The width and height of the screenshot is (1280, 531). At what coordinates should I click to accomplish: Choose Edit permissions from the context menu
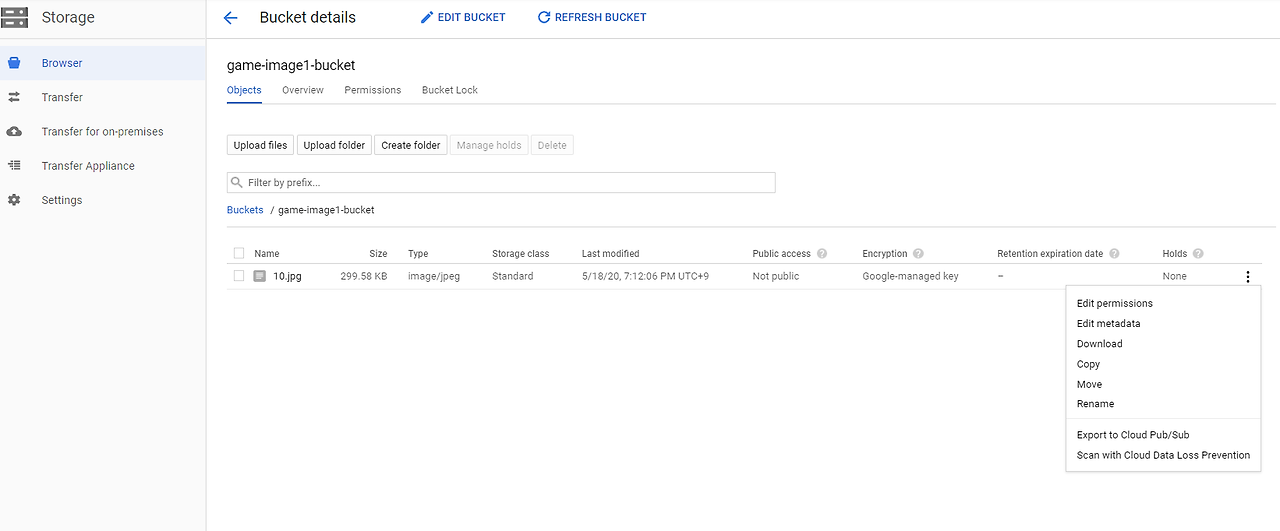(1114, 303)
